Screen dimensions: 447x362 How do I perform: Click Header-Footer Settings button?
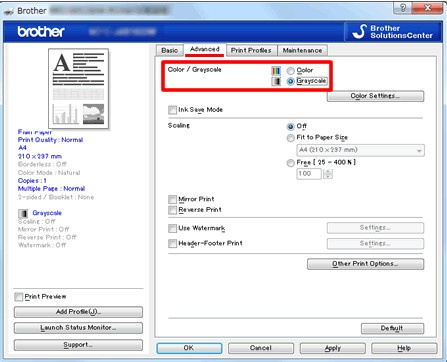375,244
